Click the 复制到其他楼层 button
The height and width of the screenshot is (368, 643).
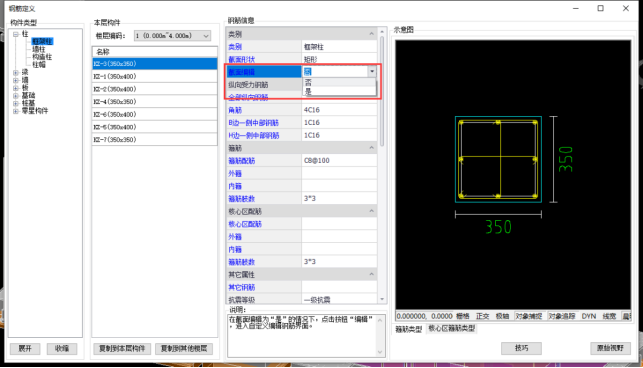(184, 349)
